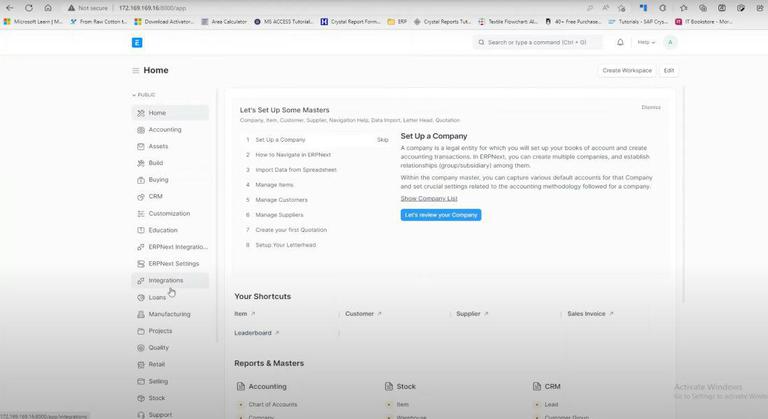Select step Setup Your Letterhead

286,245
